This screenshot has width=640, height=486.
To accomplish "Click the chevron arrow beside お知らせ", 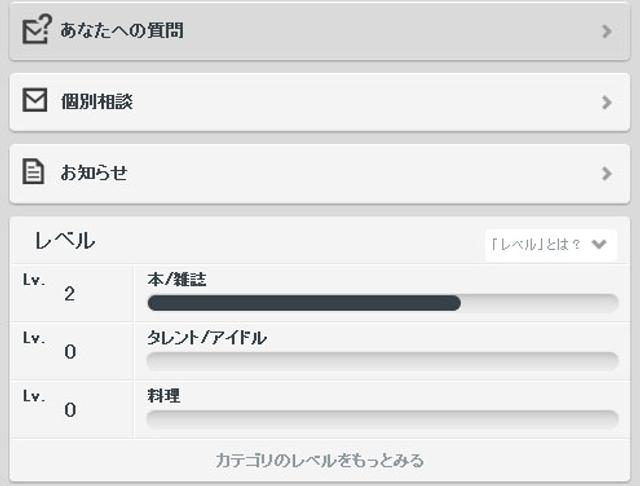I will point(606,173).
